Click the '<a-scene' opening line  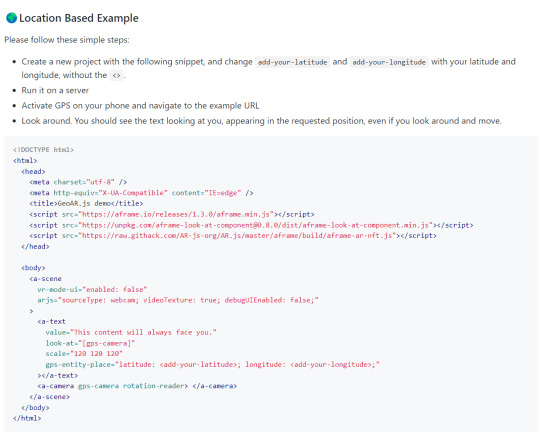[45, 279]
